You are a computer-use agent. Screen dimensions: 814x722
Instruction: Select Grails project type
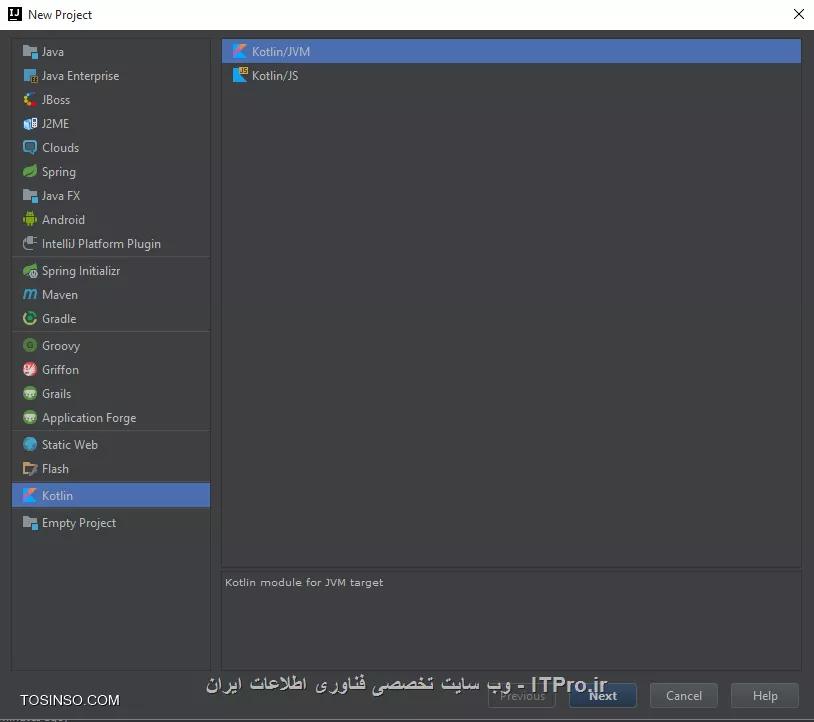[x=111, y=393]
